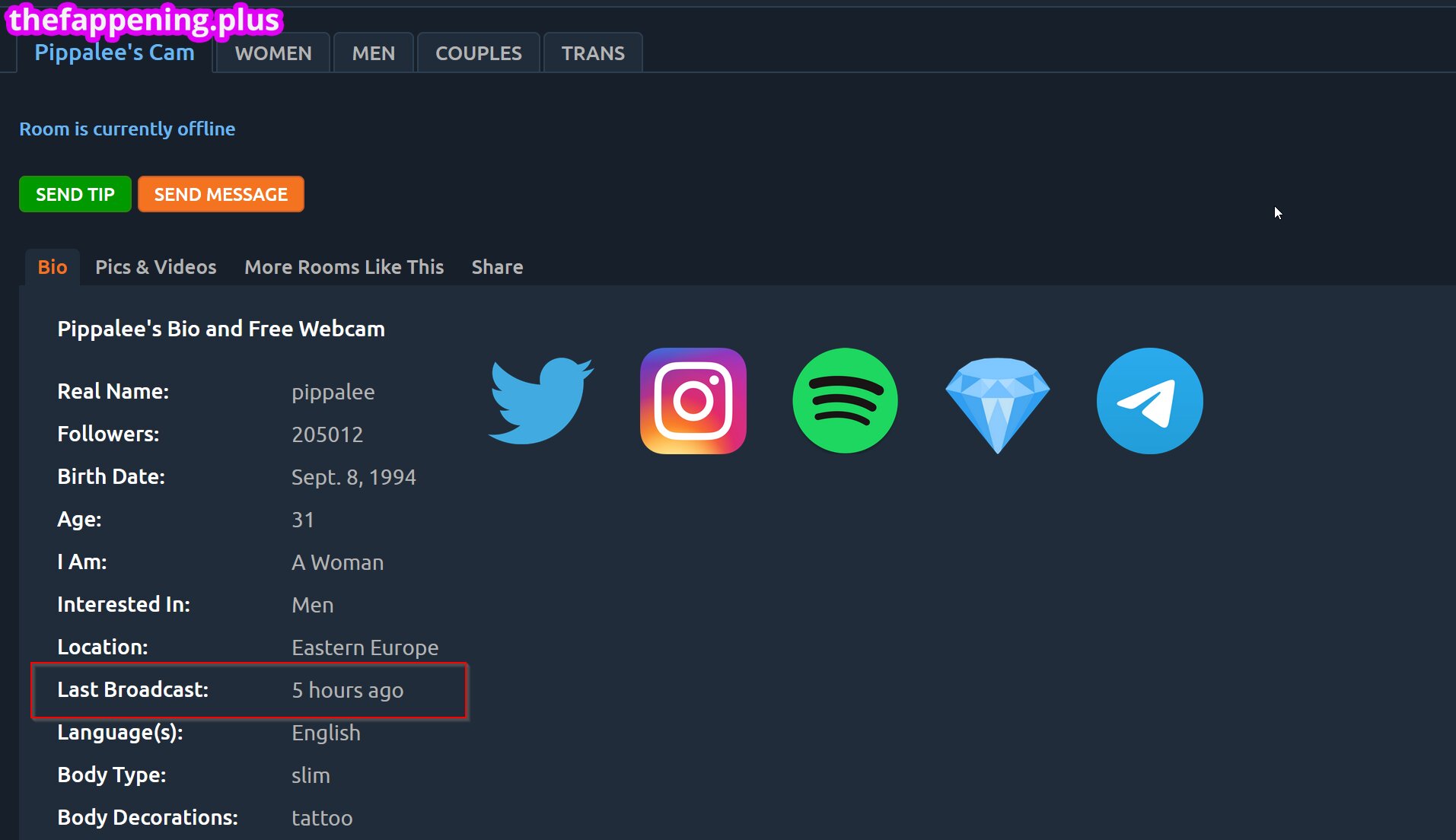Click the Pippalee's Bio and Free Webcam heading
This screenshot has height=840, width=1456.
[x=221, y=329]
